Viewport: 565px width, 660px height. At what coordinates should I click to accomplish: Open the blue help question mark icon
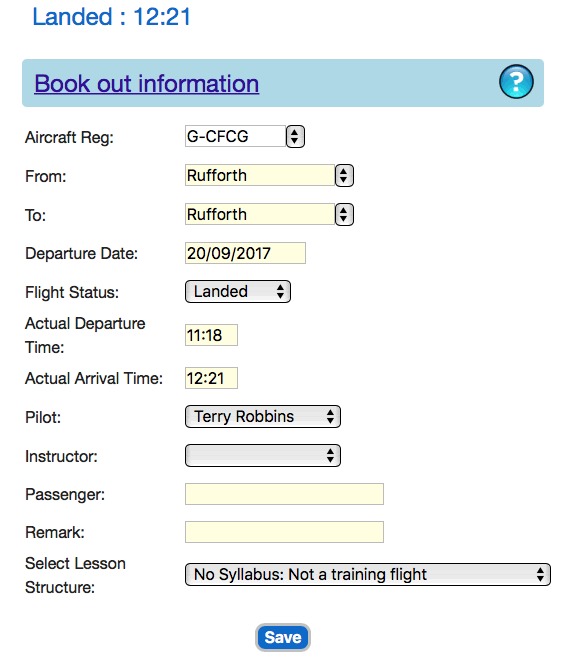[516, 81]
